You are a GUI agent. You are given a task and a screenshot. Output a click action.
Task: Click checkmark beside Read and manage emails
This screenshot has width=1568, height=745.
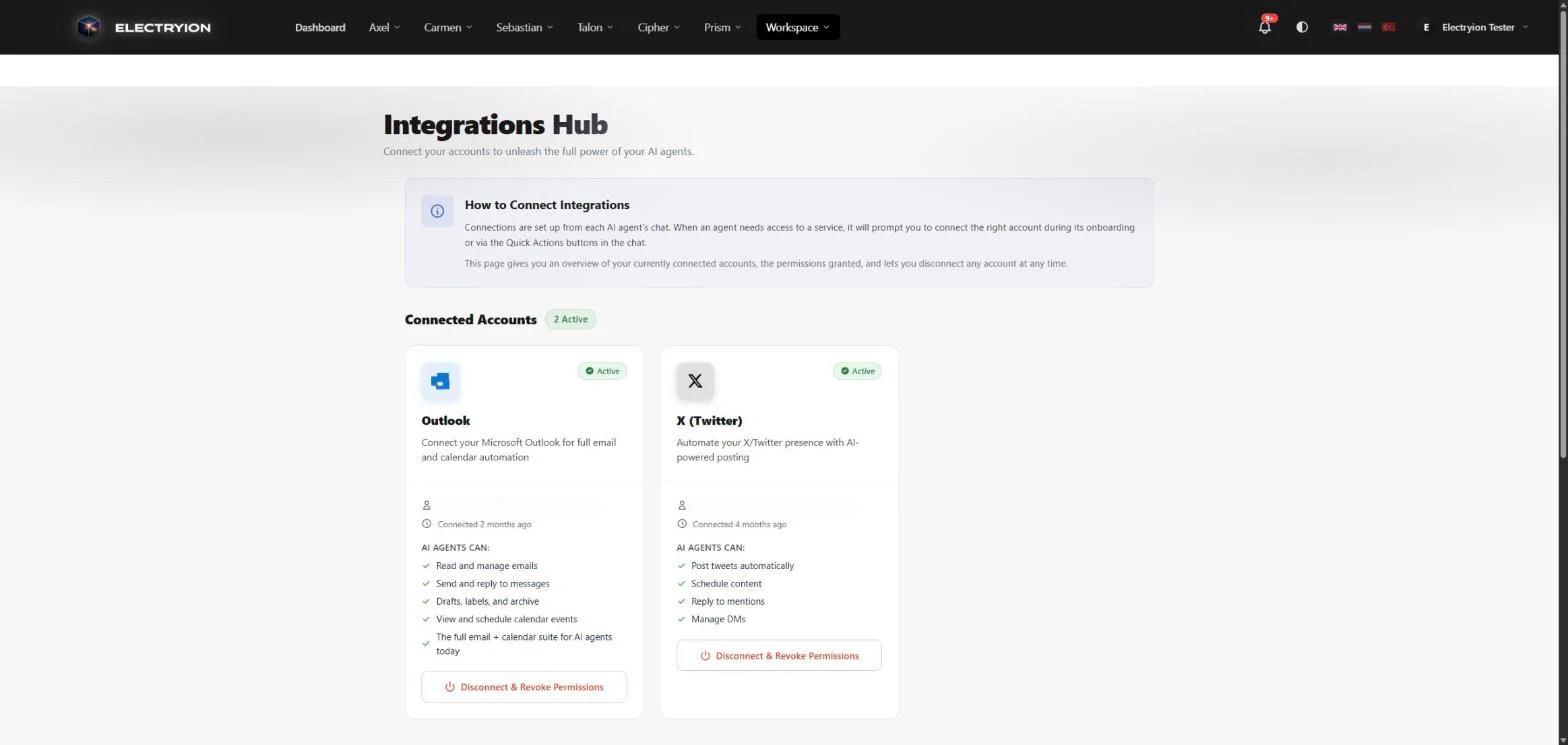click(x=426, y=566)
